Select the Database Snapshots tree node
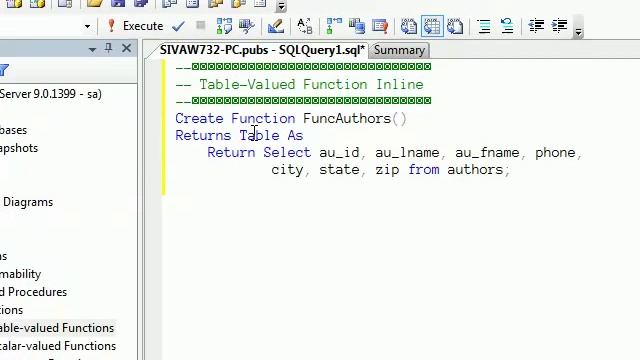The image size is (640, 360). pos(19,148)
